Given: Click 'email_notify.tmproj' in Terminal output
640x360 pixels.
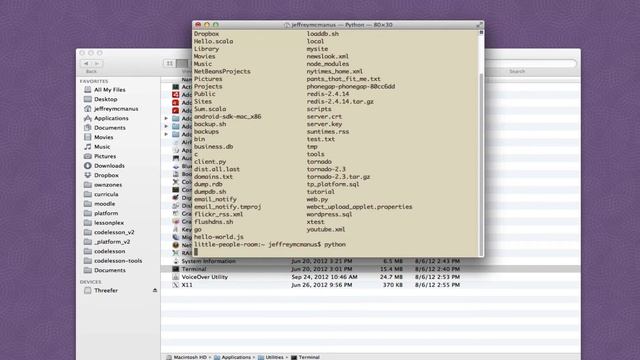Looking at the screenshot, I should pyautogui.click(x=227, y=207).
